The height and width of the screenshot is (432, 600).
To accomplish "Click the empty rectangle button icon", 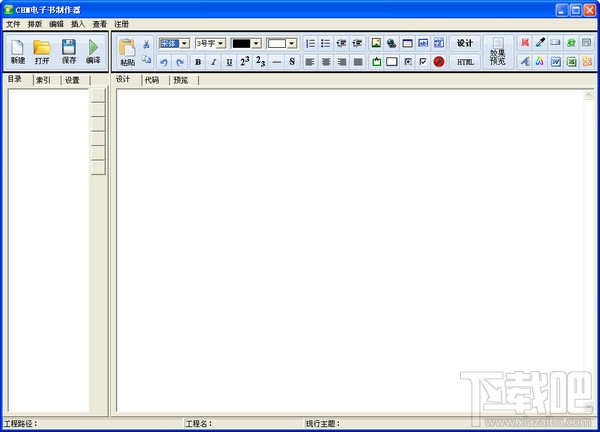I will pyautogui.click(x=392, y=62).
